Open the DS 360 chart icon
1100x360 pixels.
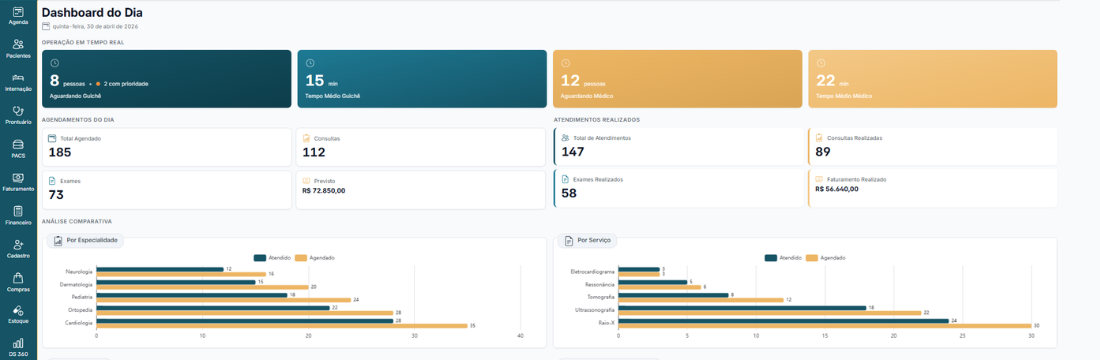18,343
